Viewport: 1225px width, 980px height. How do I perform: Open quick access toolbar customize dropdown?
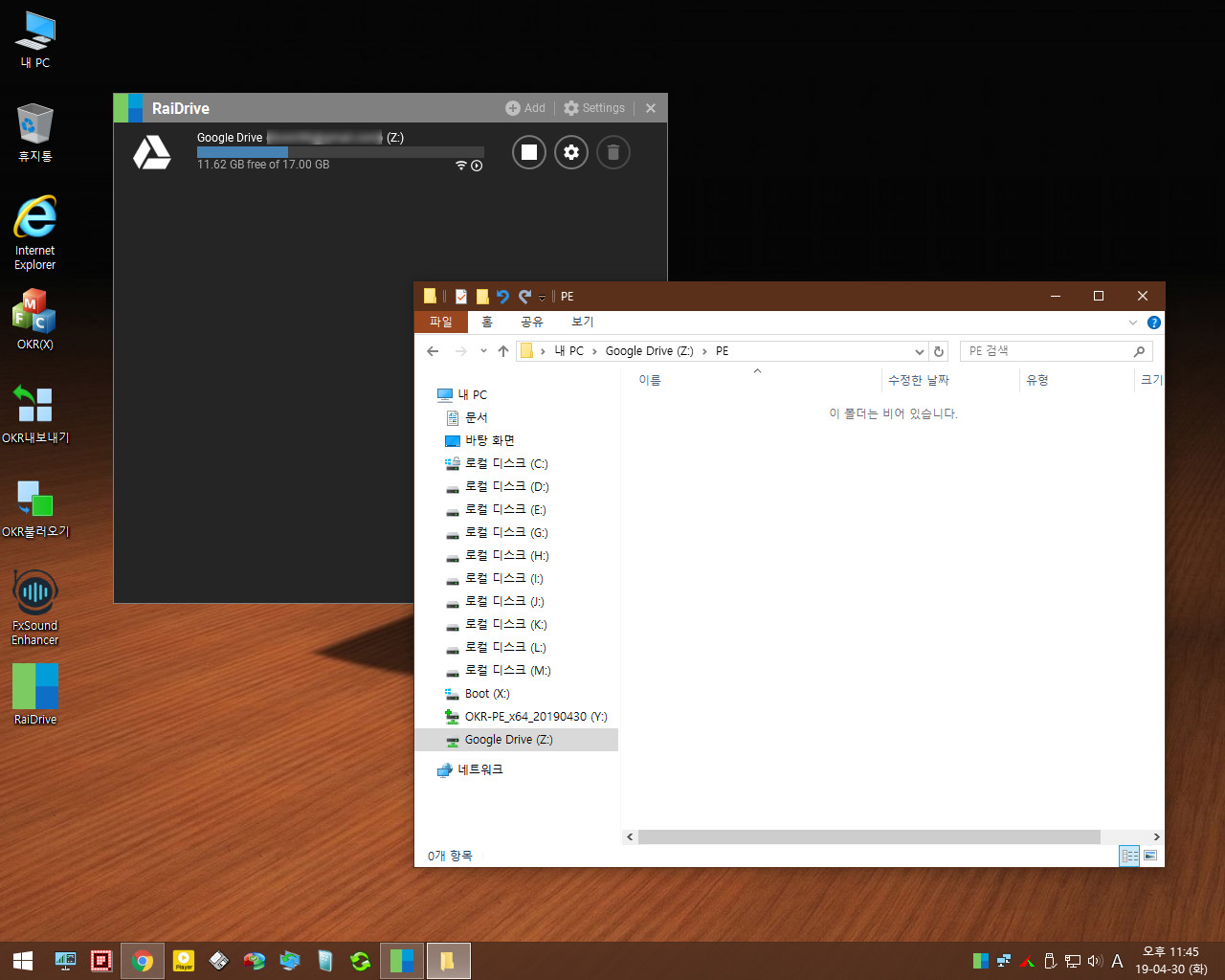click(x=542, y=298)
